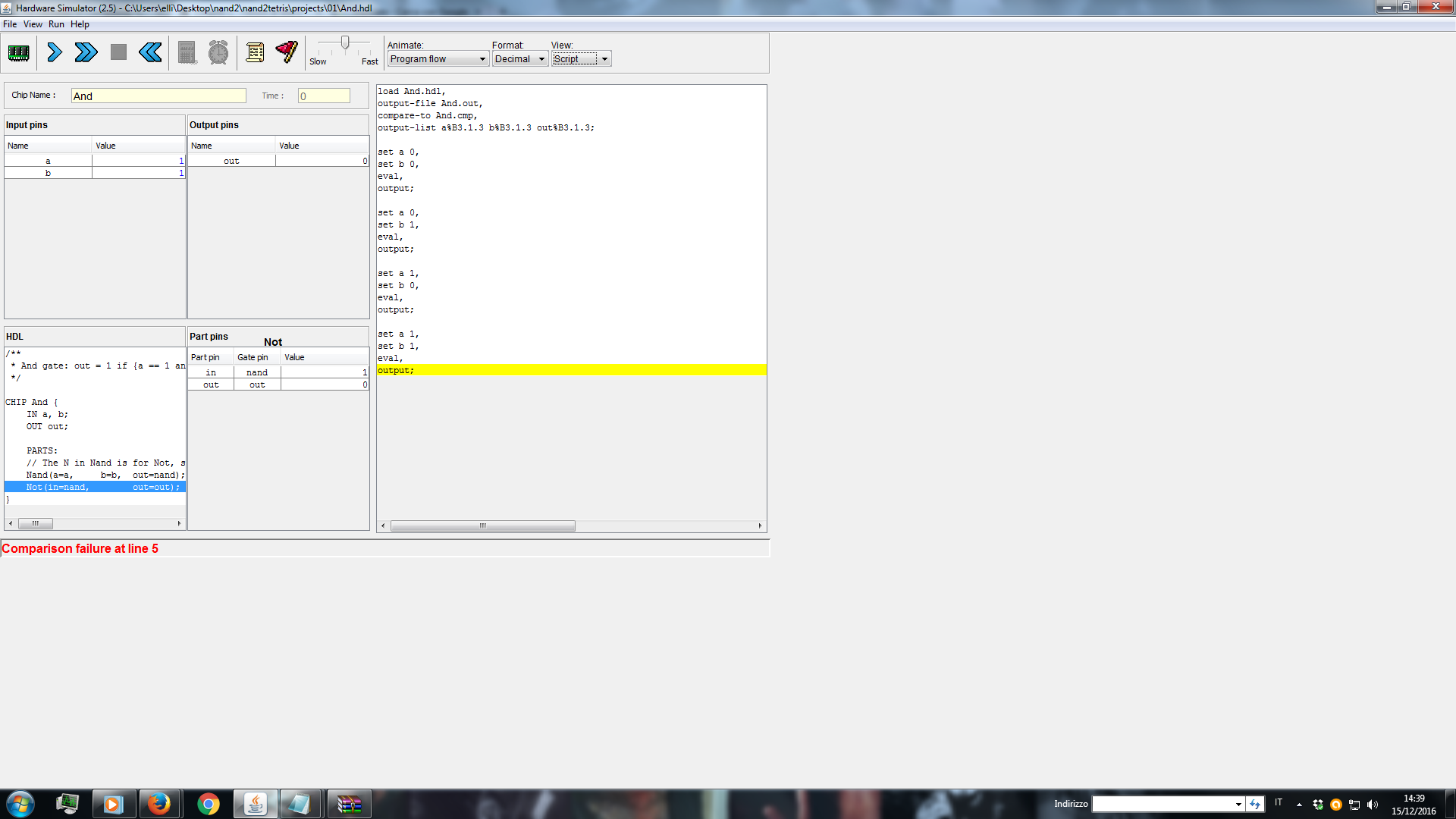The image size is (1456, 819).
Task: Open the Animate Program flow dropdown
Action: coord(438,59)
